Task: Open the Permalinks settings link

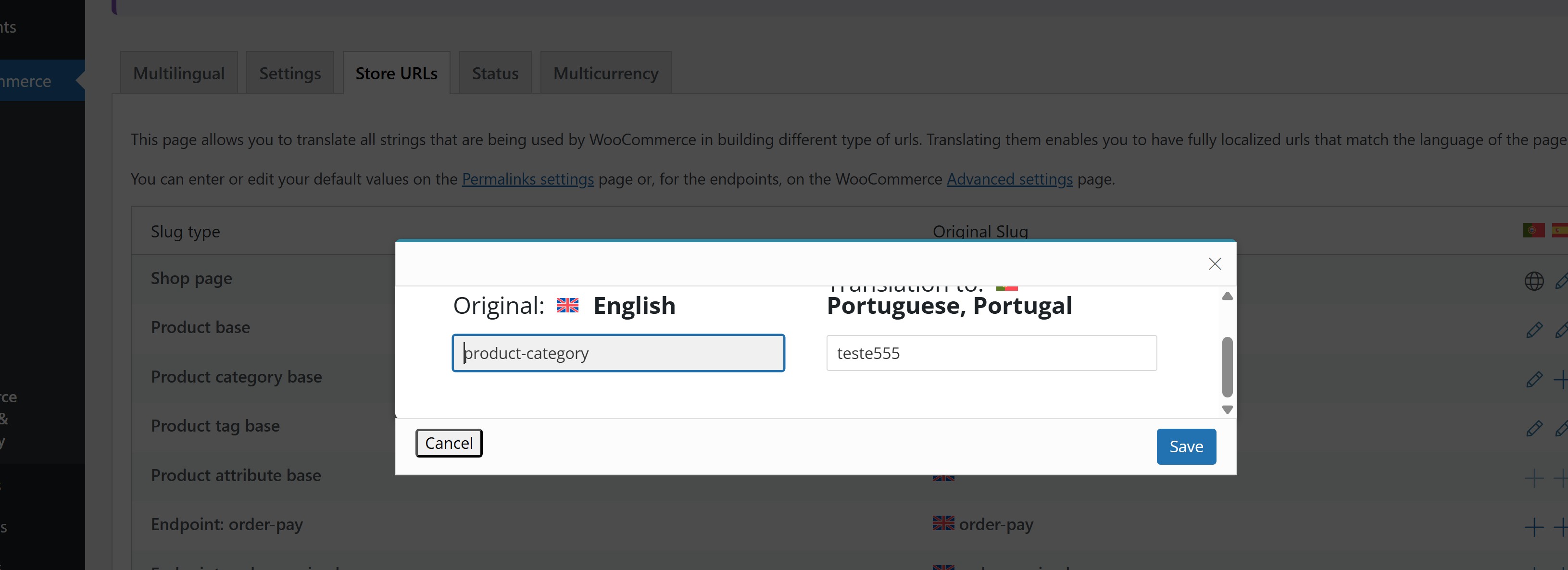Action: point(528,179)
